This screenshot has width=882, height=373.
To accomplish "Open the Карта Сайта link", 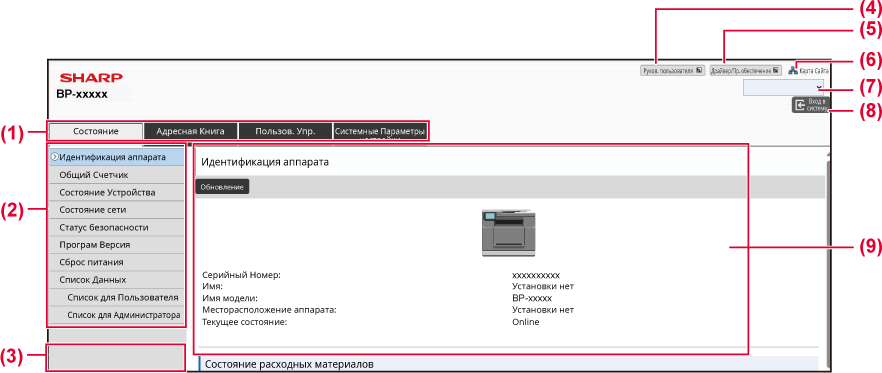I will tap(814, 71).
